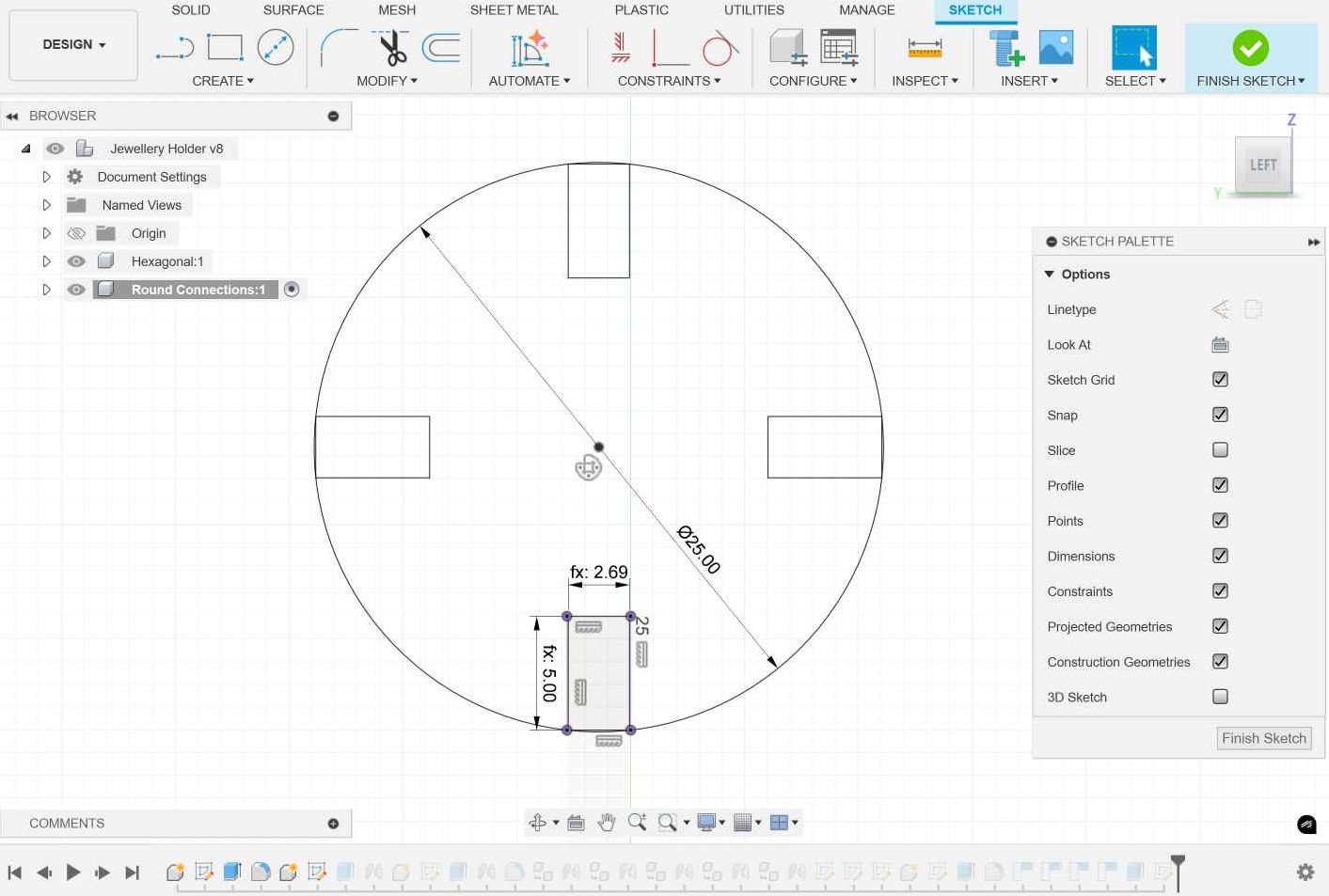Click the Insert Image icon
The image size is (1329, 896).
click(1056, 47)
